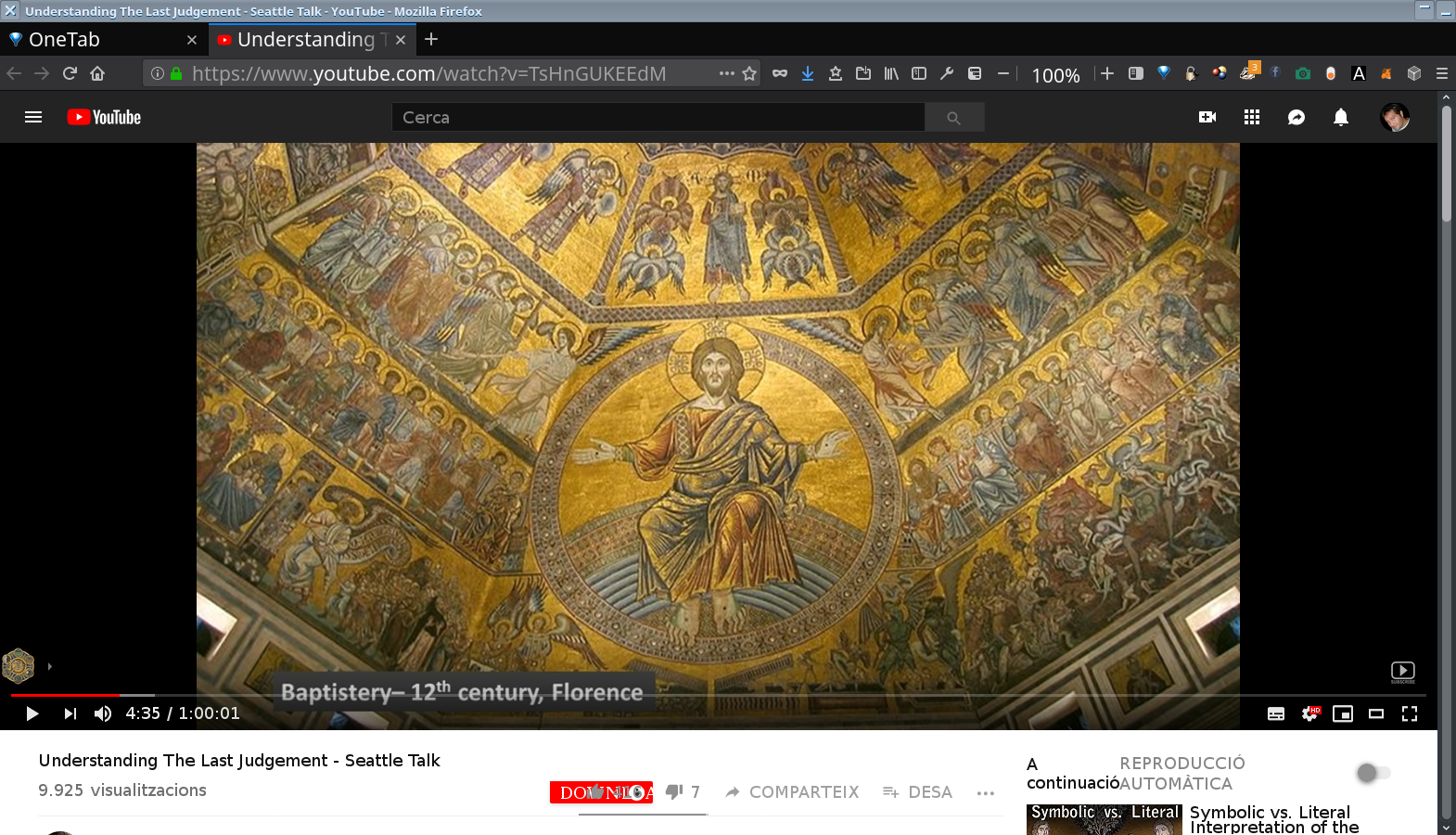The height and width of the screenshot is (835, 1456).
Task: Zoom out with minus button
Action: 1003,73
